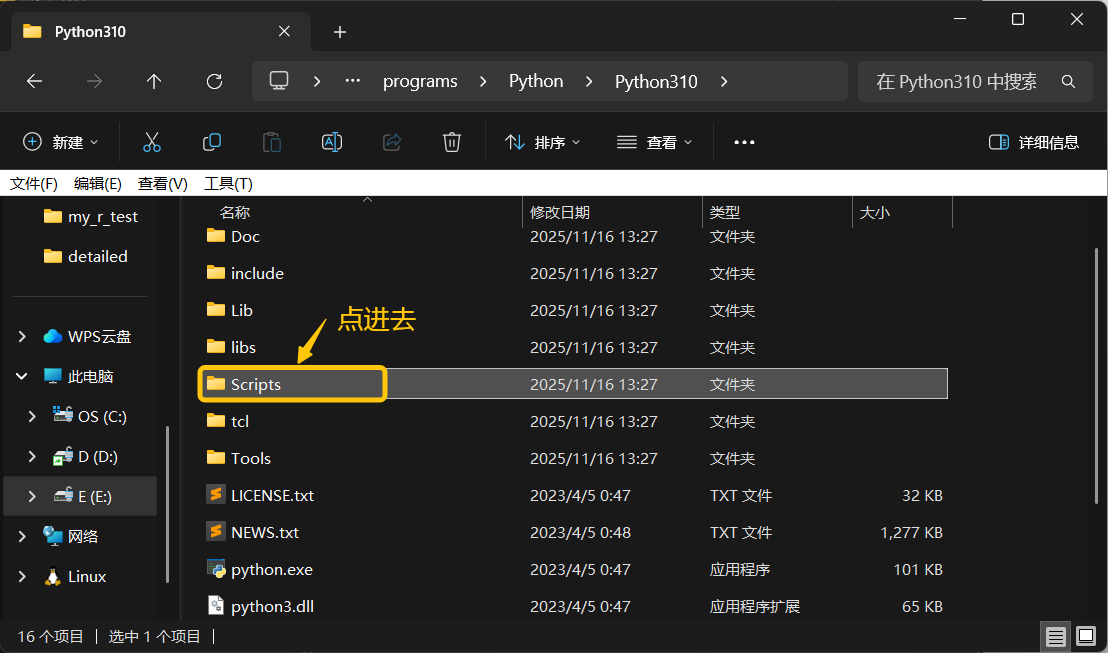Collapse the 此电脑 tree node

pyautogui.click(x=22, y=377)
